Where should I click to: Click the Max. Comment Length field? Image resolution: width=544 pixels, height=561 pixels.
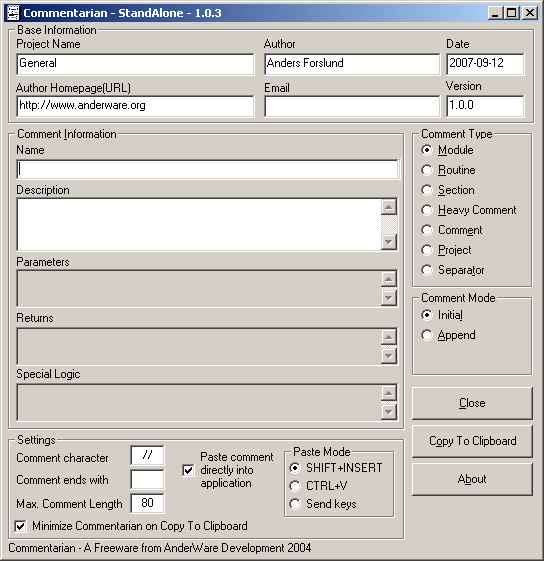coord(147,503)
